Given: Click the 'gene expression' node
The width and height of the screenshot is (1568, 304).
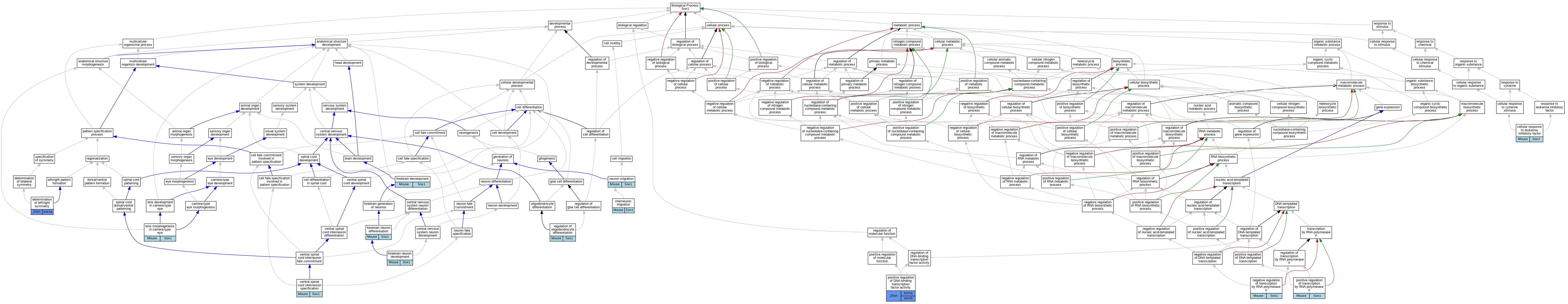Looking at the screenshot, I should pos(1388,107).
